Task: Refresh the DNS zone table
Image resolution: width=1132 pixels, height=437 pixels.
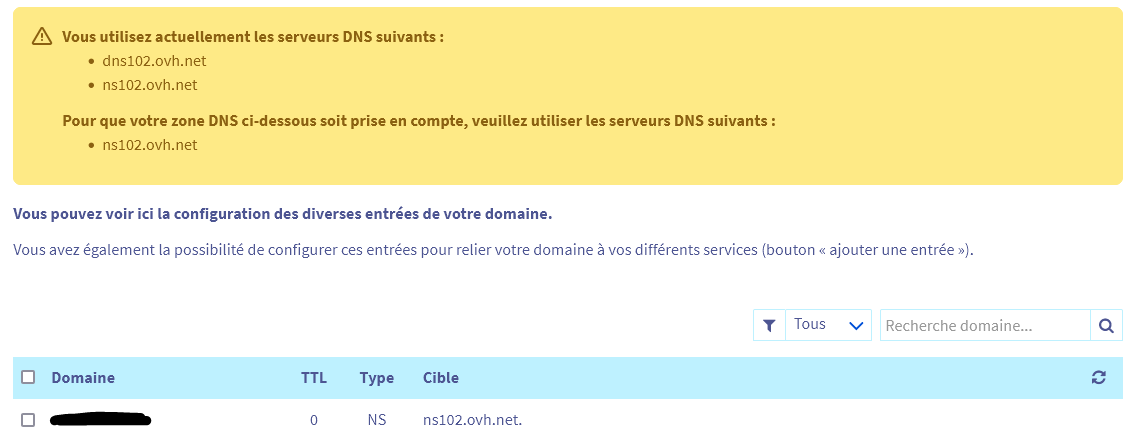Action: pos(1099,378)
